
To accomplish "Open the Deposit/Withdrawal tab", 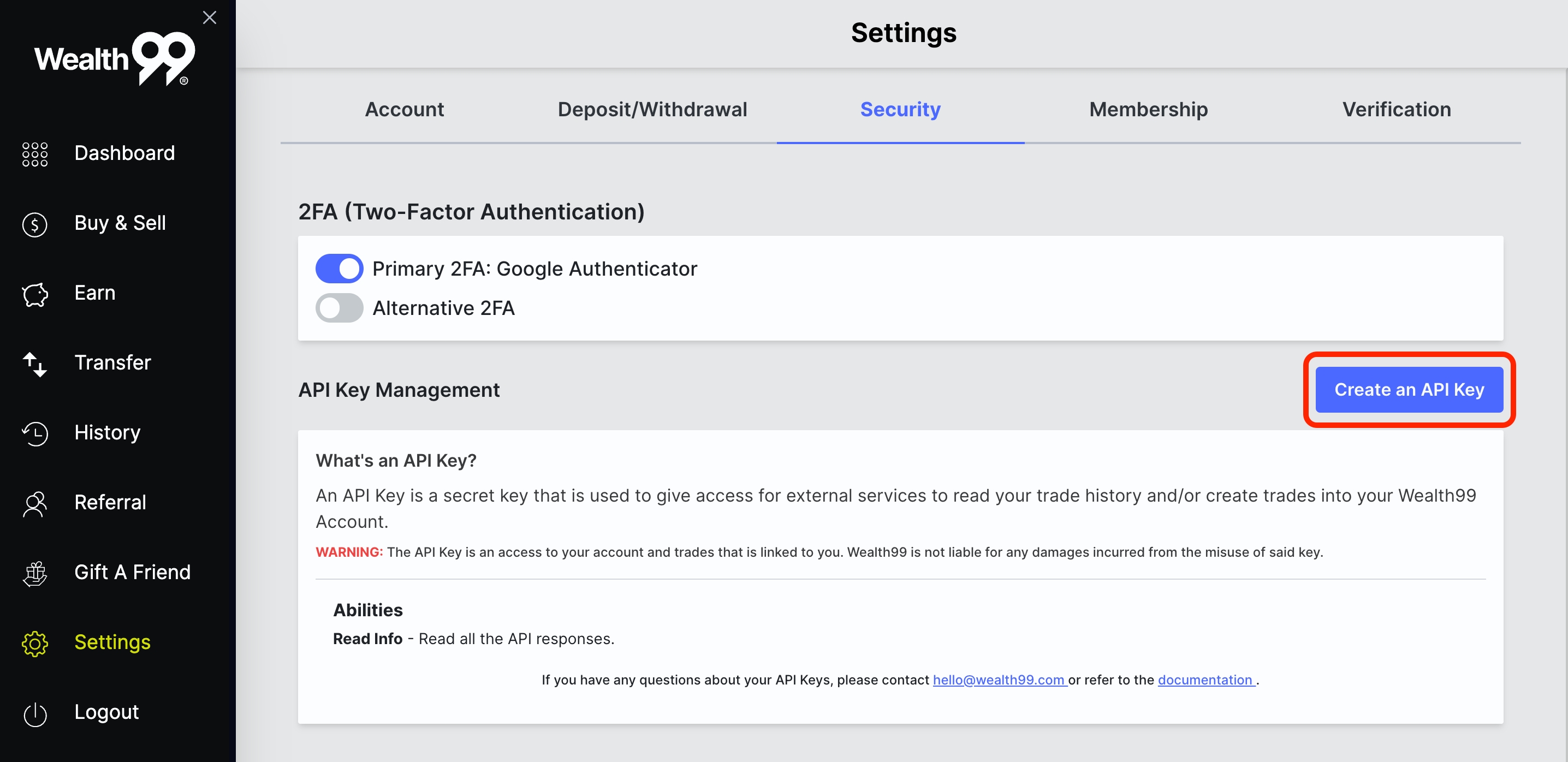I will (x=652, y=110).
